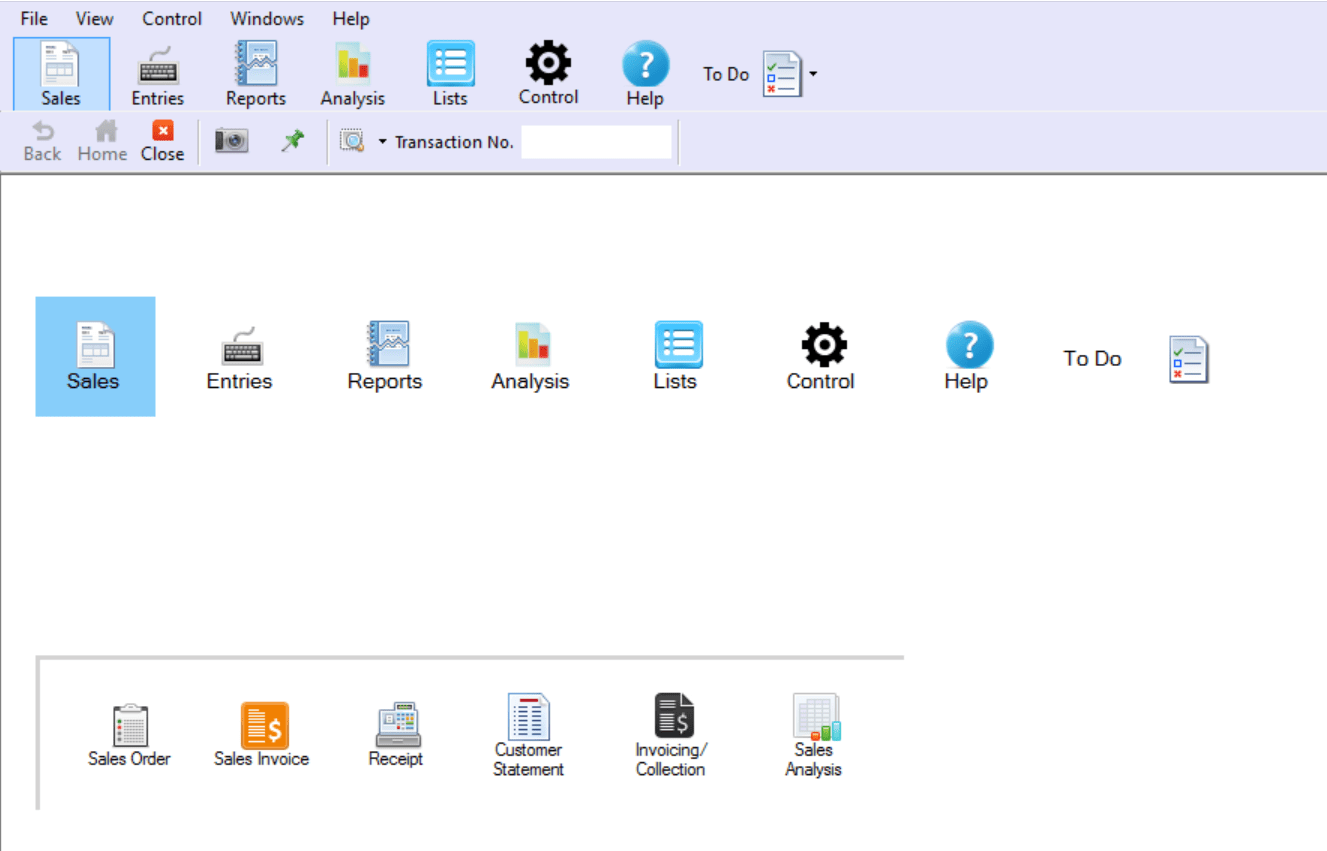This screenshot has height=851, width=1327.
Task: Click inside the Transaction No. field
Action: (595, 141)
